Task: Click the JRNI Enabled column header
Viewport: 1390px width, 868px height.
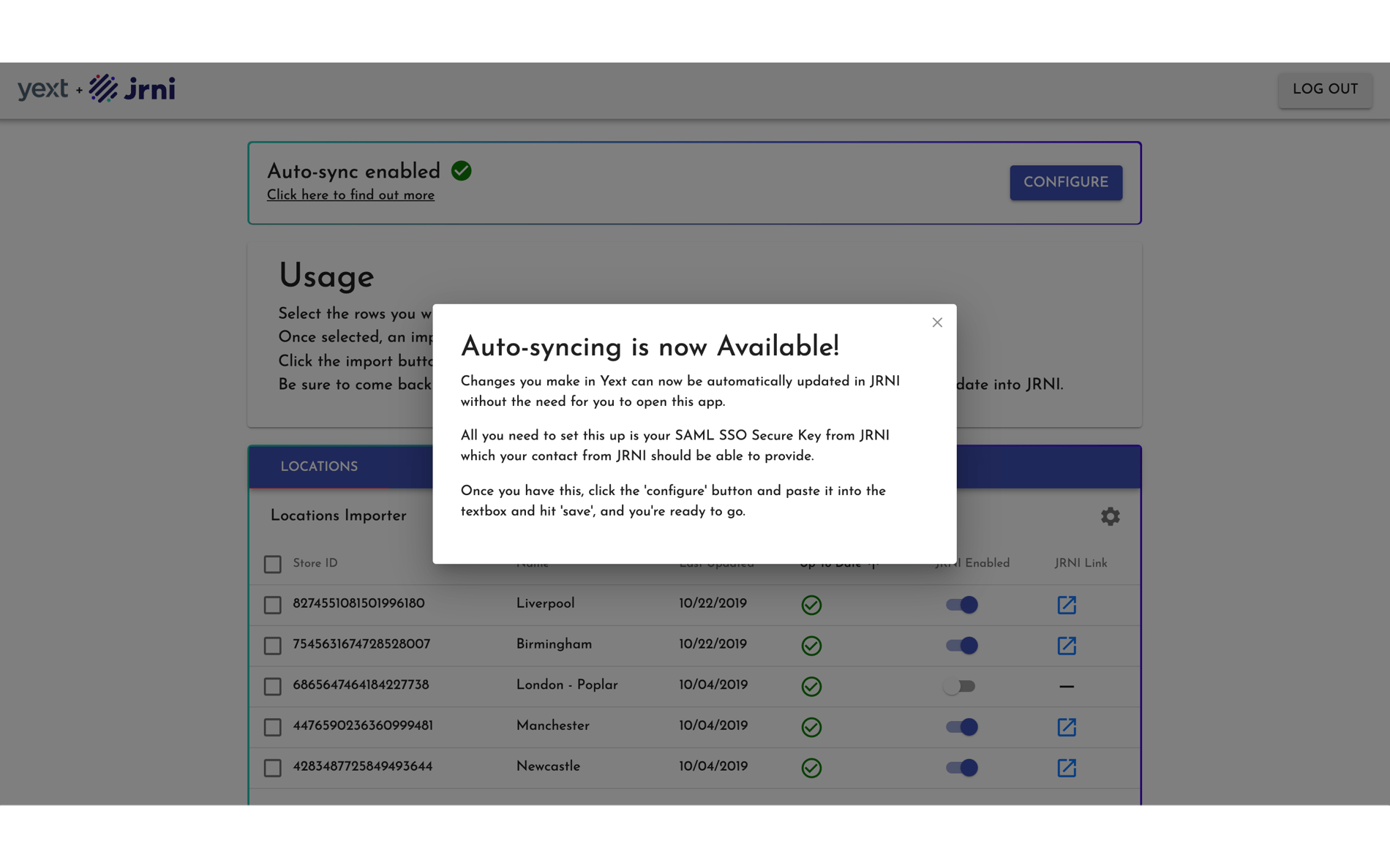Action: (x=972, y=563)
